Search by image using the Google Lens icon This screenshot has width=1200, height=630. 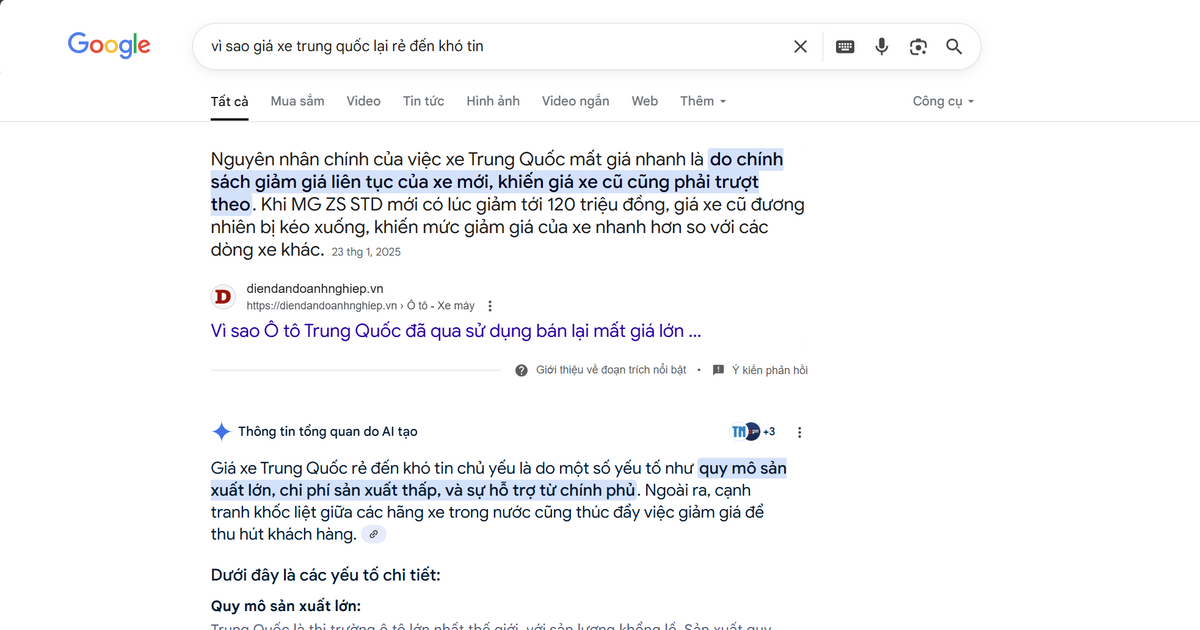coord(918,46)
